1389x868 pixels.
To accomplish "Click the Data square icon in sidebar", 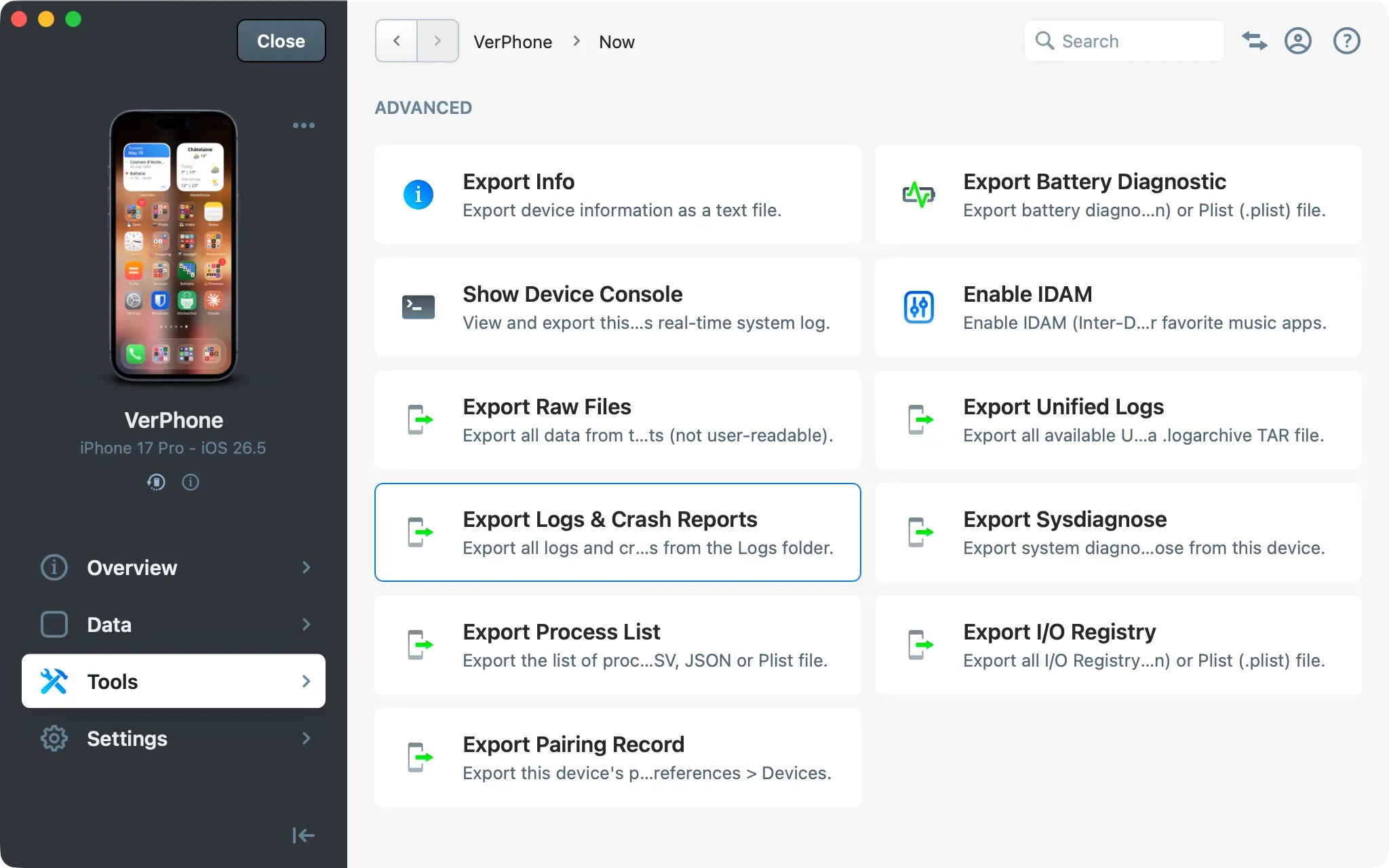I will coord(54,625).
